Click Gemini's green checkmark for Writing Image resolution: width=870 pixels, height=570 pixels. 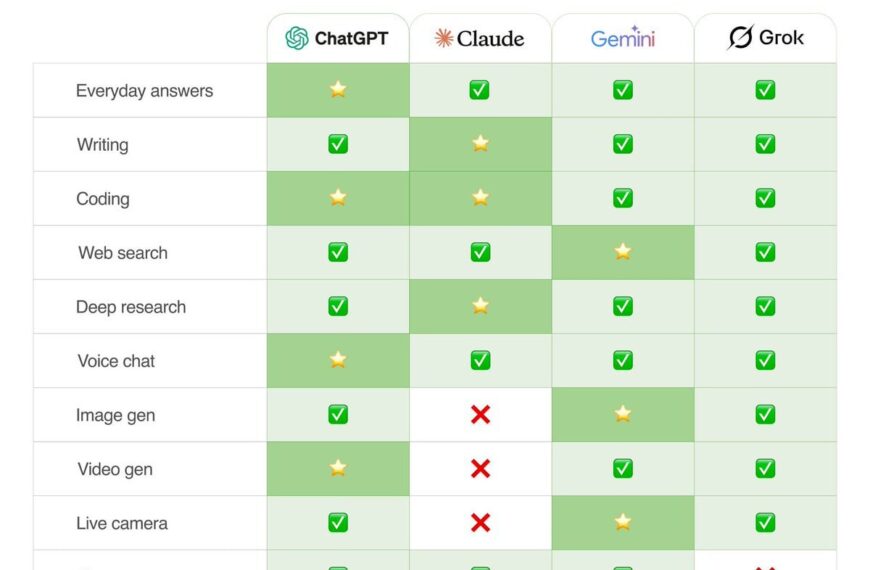click(623, 144)
